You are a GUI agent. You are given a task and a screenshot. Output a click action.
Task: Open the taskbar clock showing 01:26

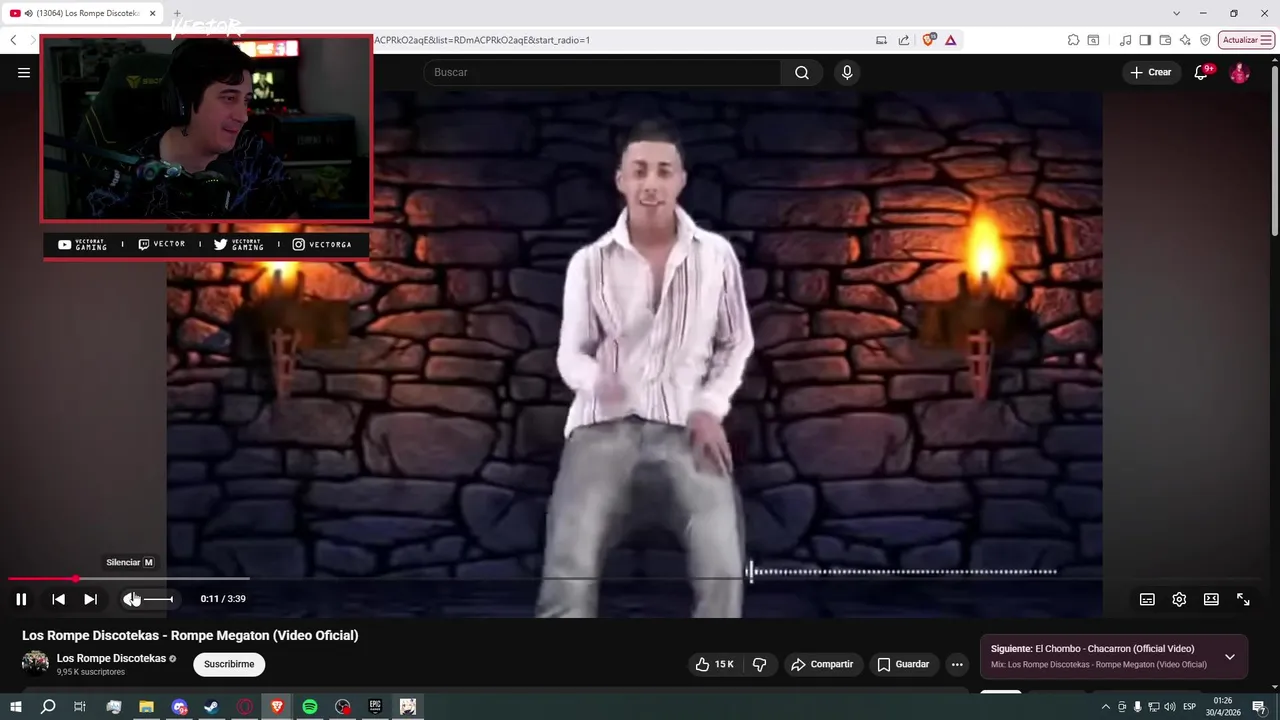[x=1223, y=707]
